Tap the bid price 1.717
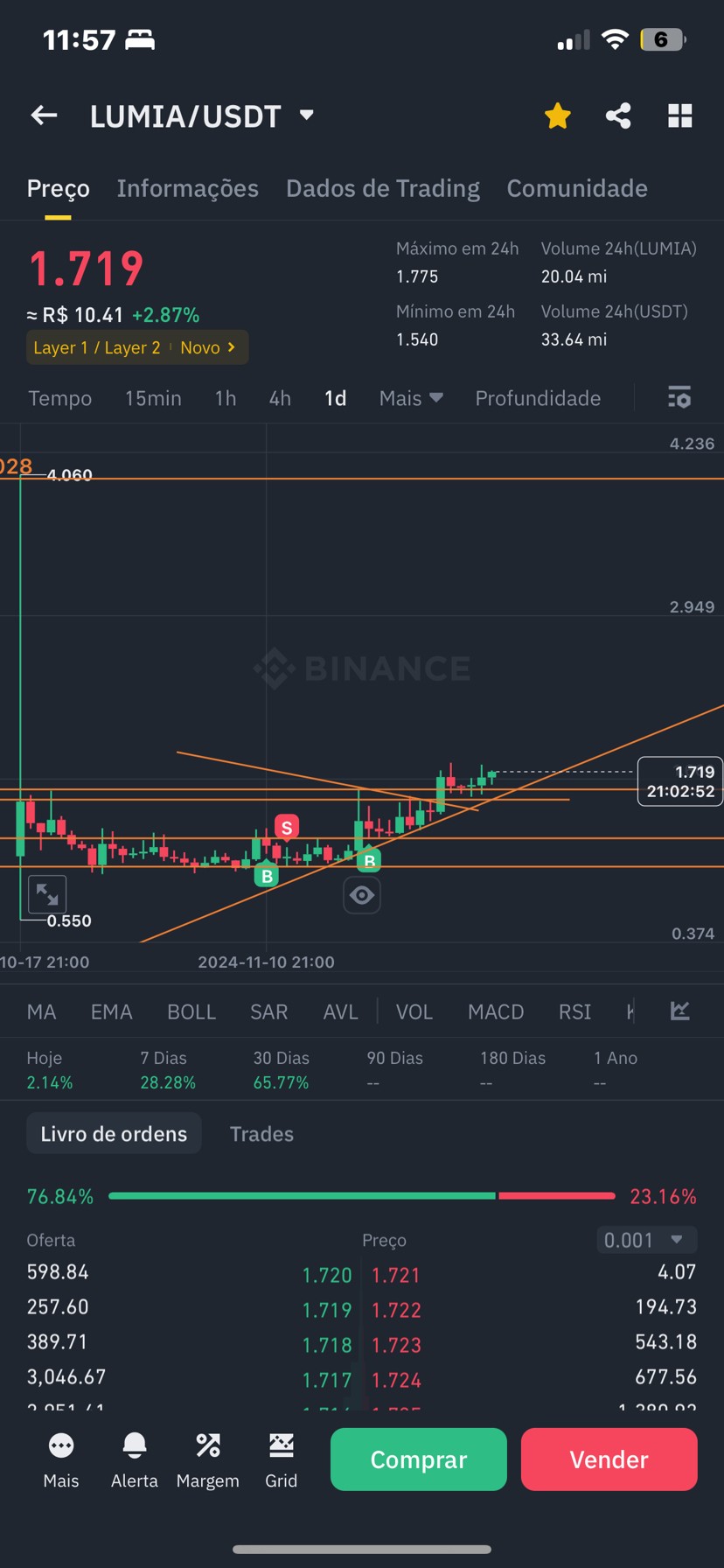The height and width of the screenshot is (1568, 724). [x=327, y=1380]
